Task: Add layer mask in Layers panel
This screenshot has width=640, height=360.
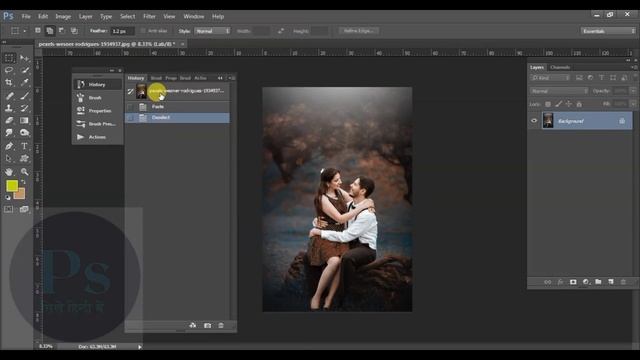Action: [x=573, y=282]
